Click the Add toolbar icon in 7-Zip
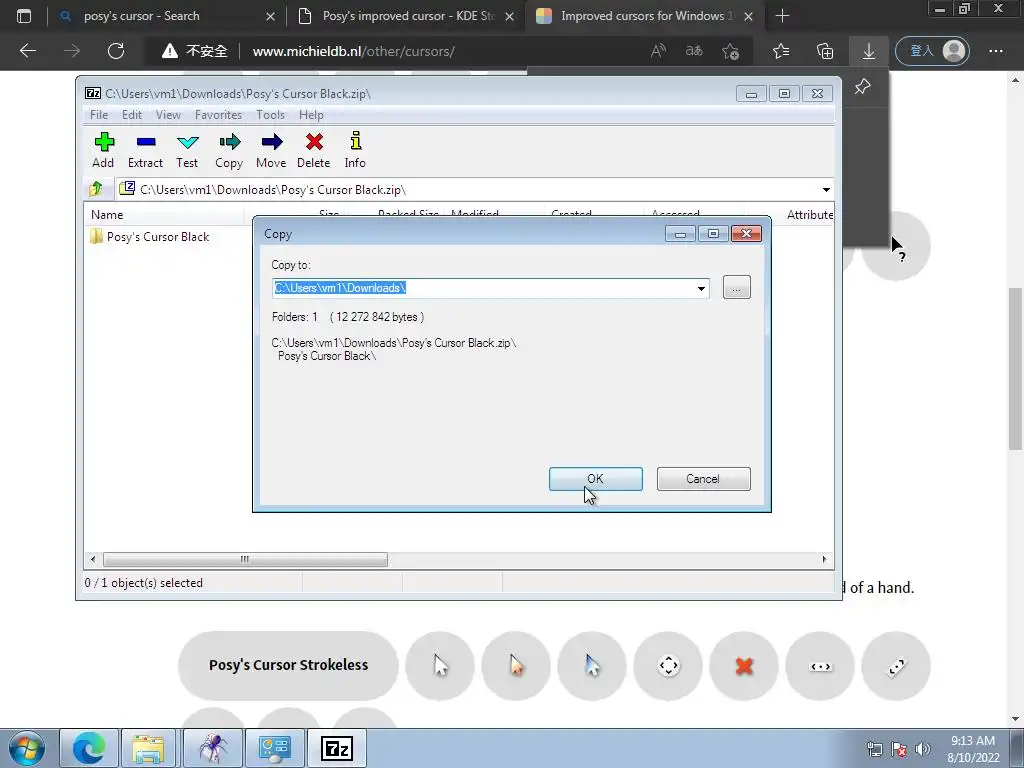Viewport: 1024px width, 768px height. 103,150
